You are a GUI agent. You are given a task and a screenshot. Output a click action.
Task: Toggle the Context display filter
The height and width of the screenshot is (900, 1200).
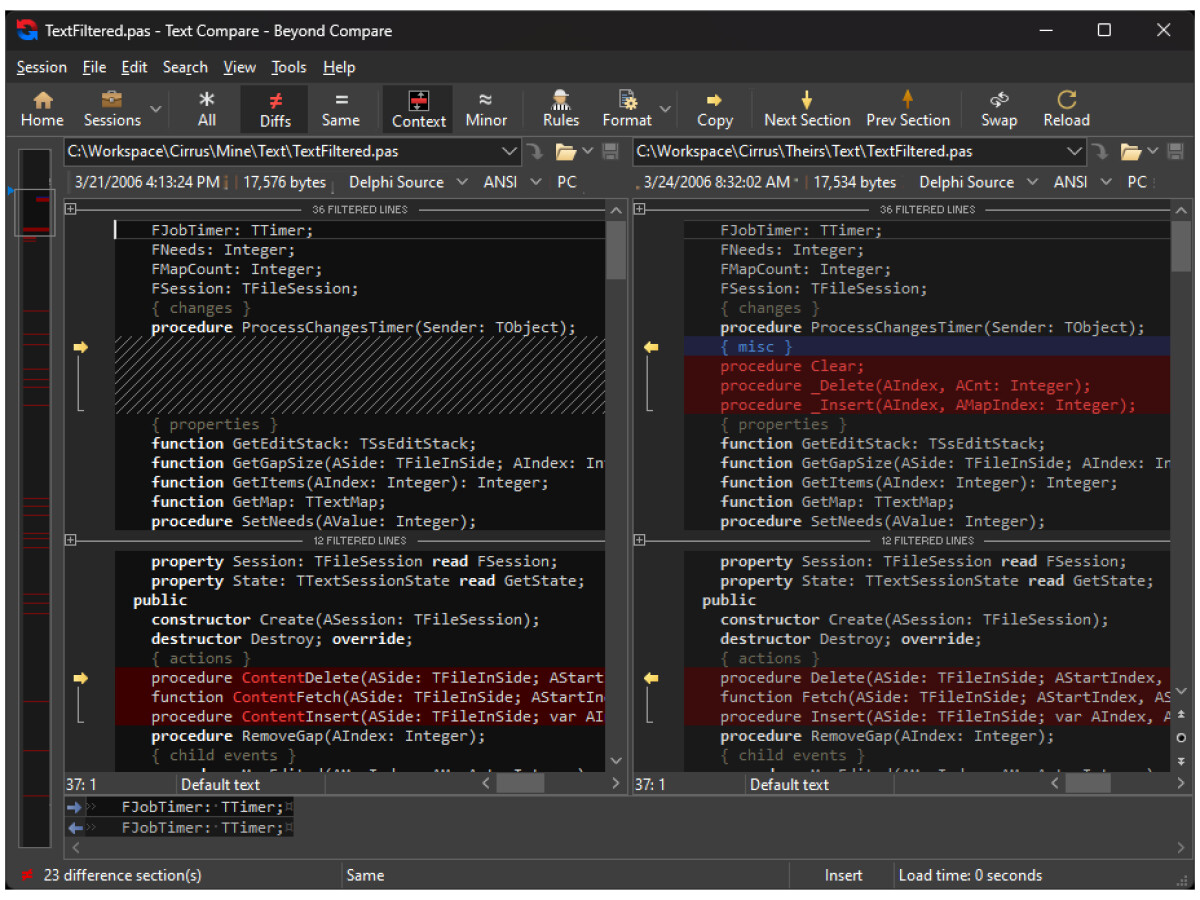click(418, 109)
